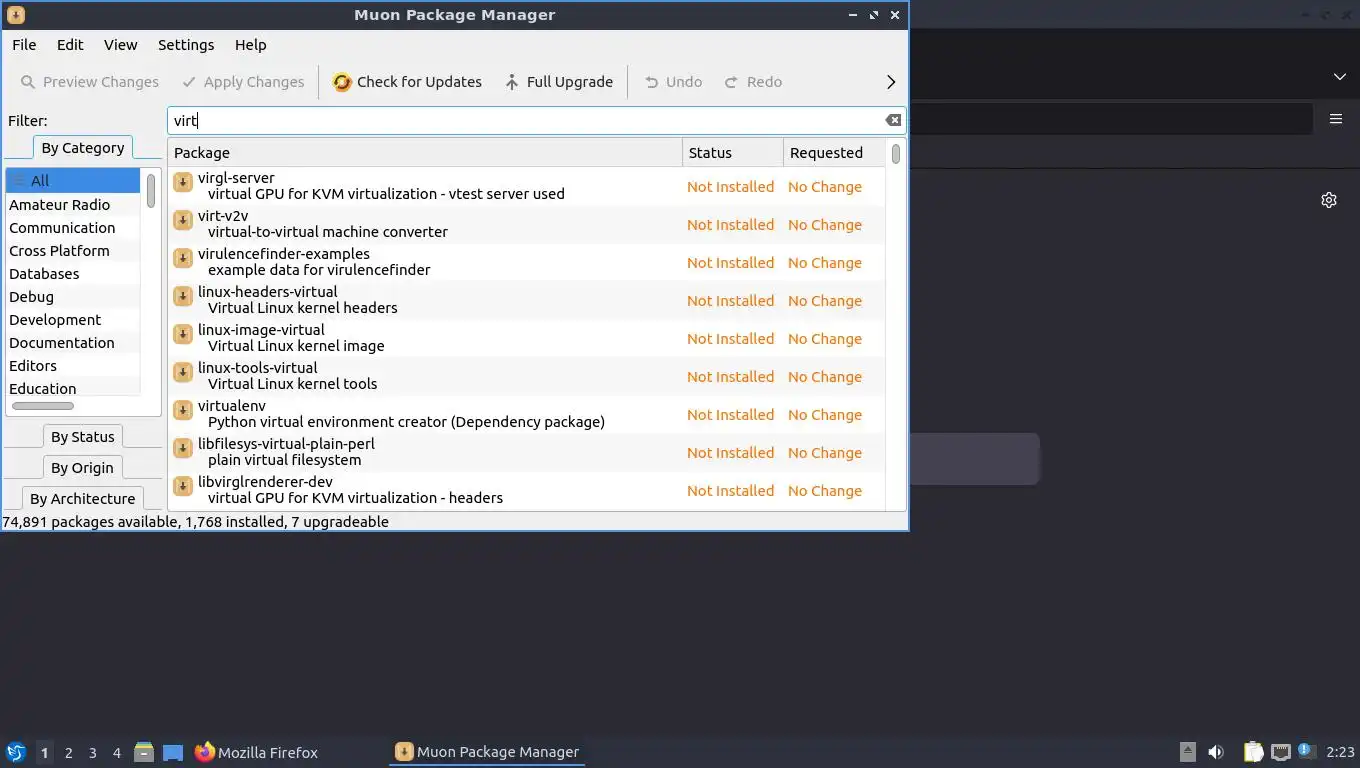This screenshot has height=768, width=1360.
Task: Click the virulencefinder-examples package icon
Action: (x=183, y=258)
